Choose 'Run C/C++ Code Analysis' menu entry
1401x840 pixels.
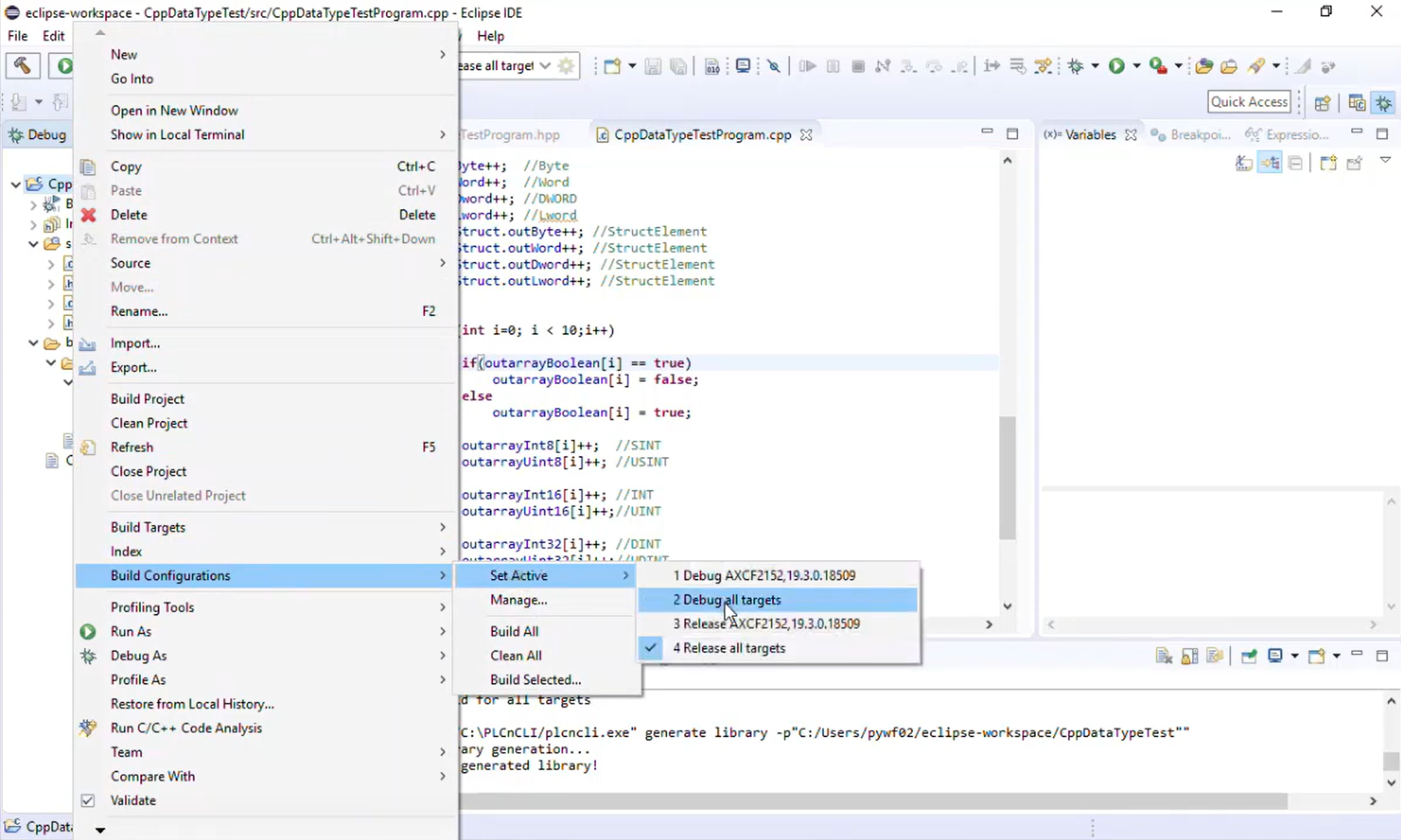(x=265, y=728)
